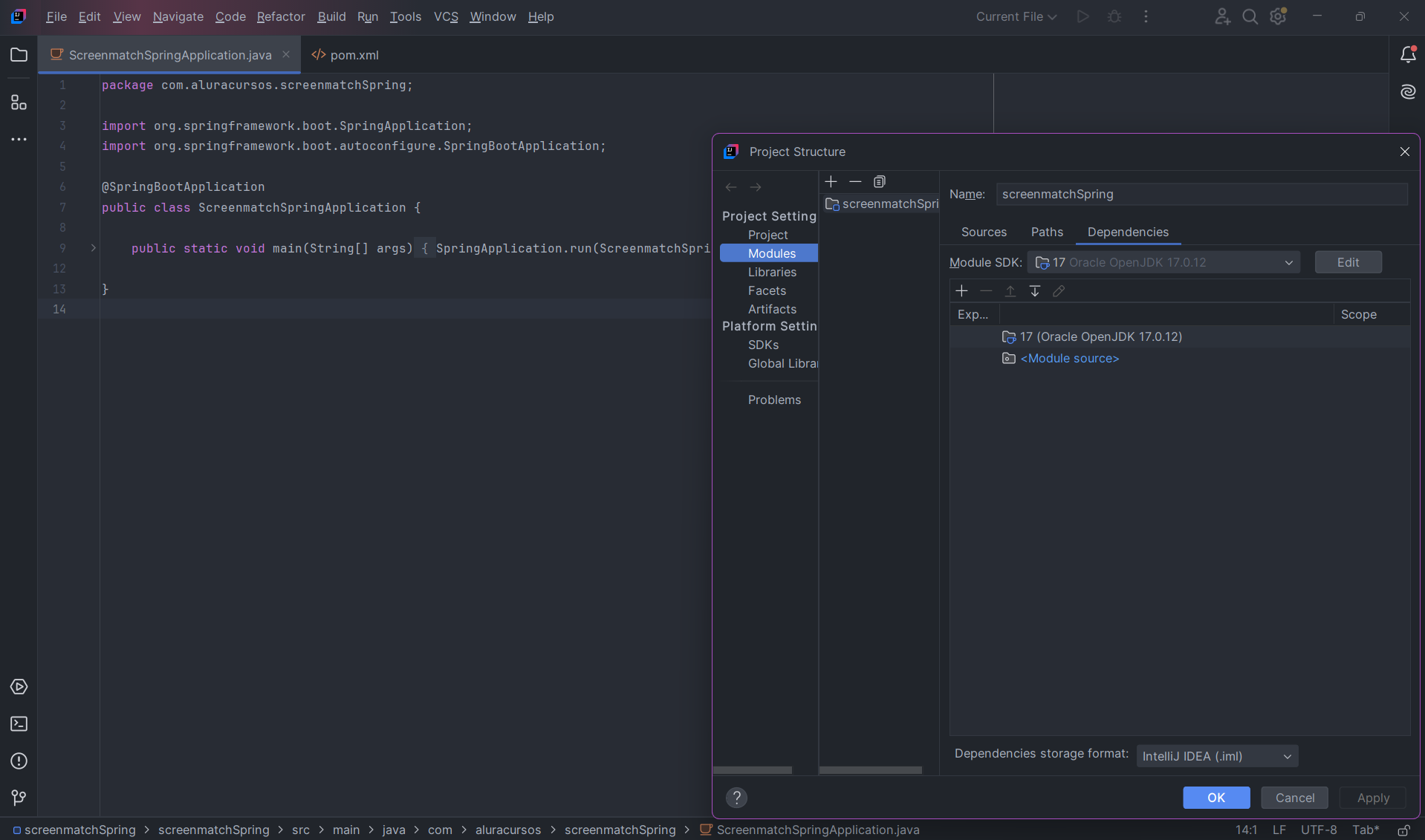Click the Run play icon in toolbar
Viewport: 1425px width, 840px height.
coord(1083,16)
